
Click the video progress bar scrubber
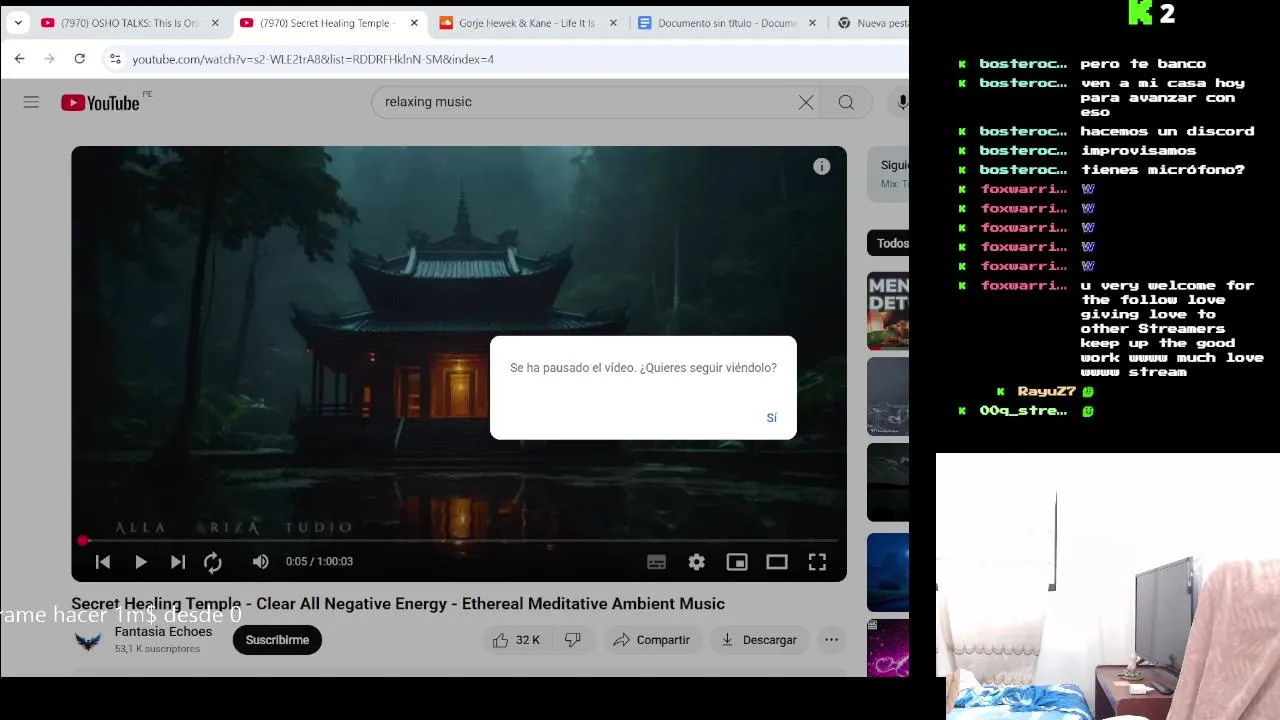coord(83,541)
